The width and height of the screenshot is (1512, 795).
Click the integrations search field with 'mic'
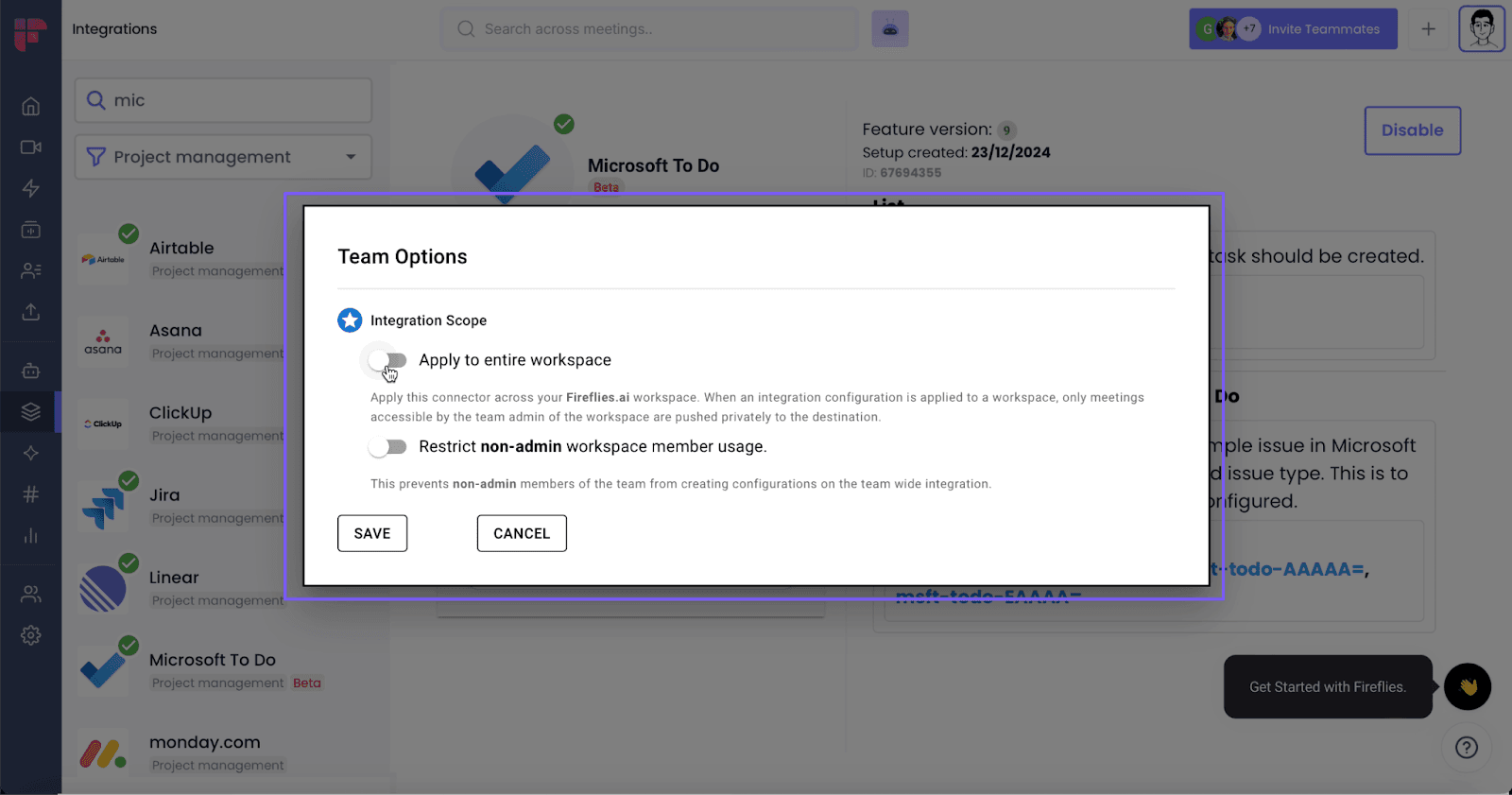coord(223,100)
